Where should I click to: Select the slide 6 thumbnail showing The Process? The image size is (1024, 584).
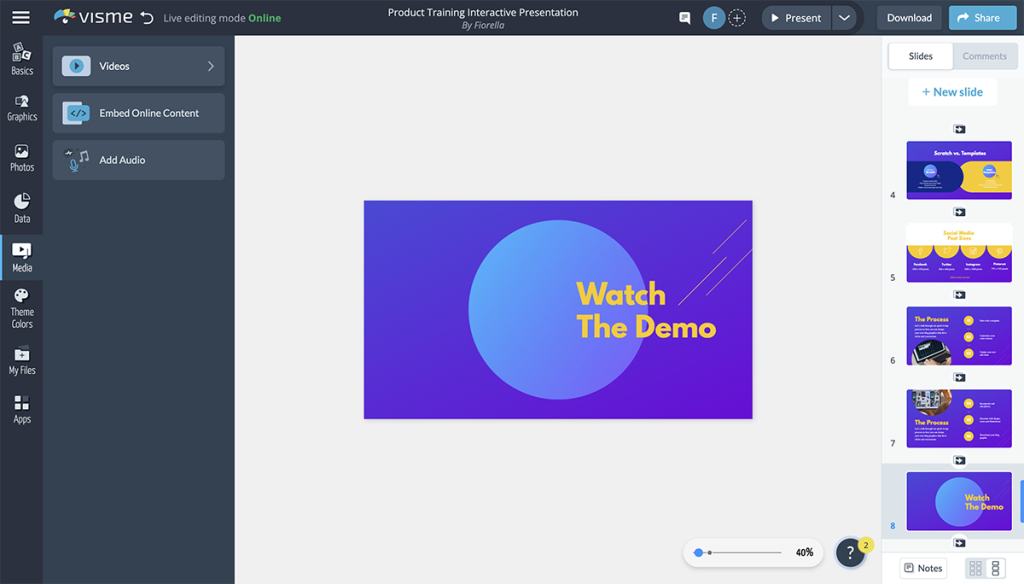click(x=958, y=336)
